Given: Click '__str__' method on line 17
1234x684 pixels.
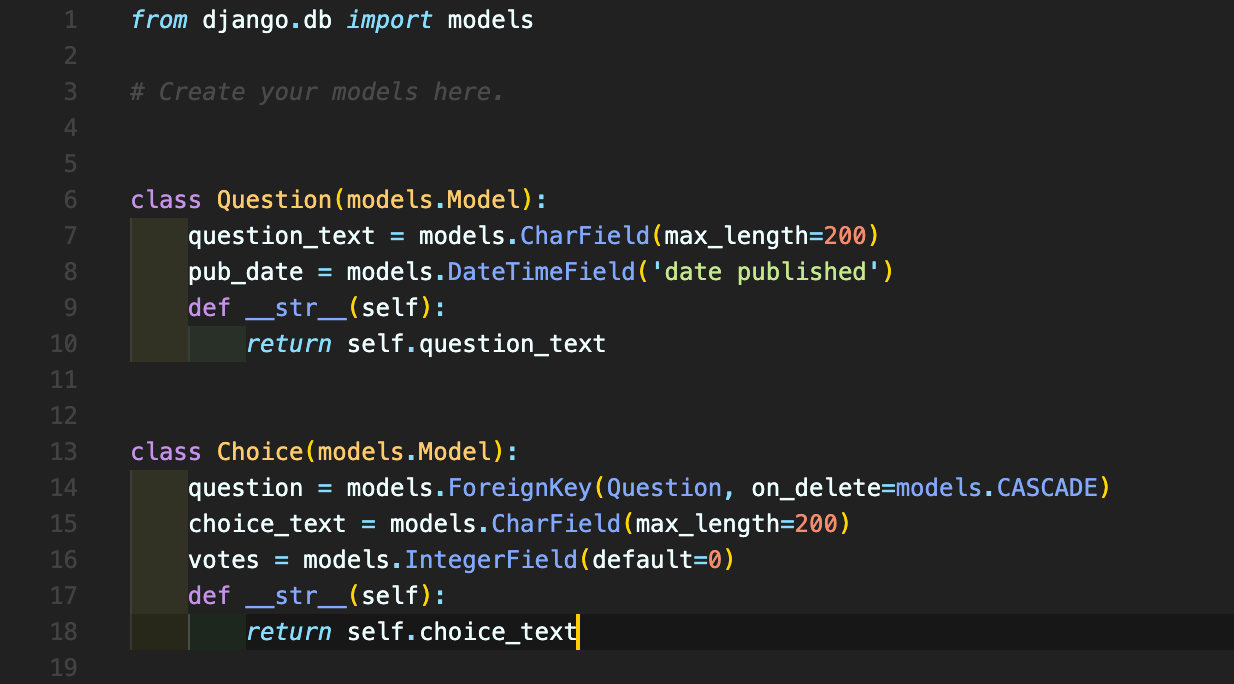Looking at the screenshot, I should tap(295, 596).
